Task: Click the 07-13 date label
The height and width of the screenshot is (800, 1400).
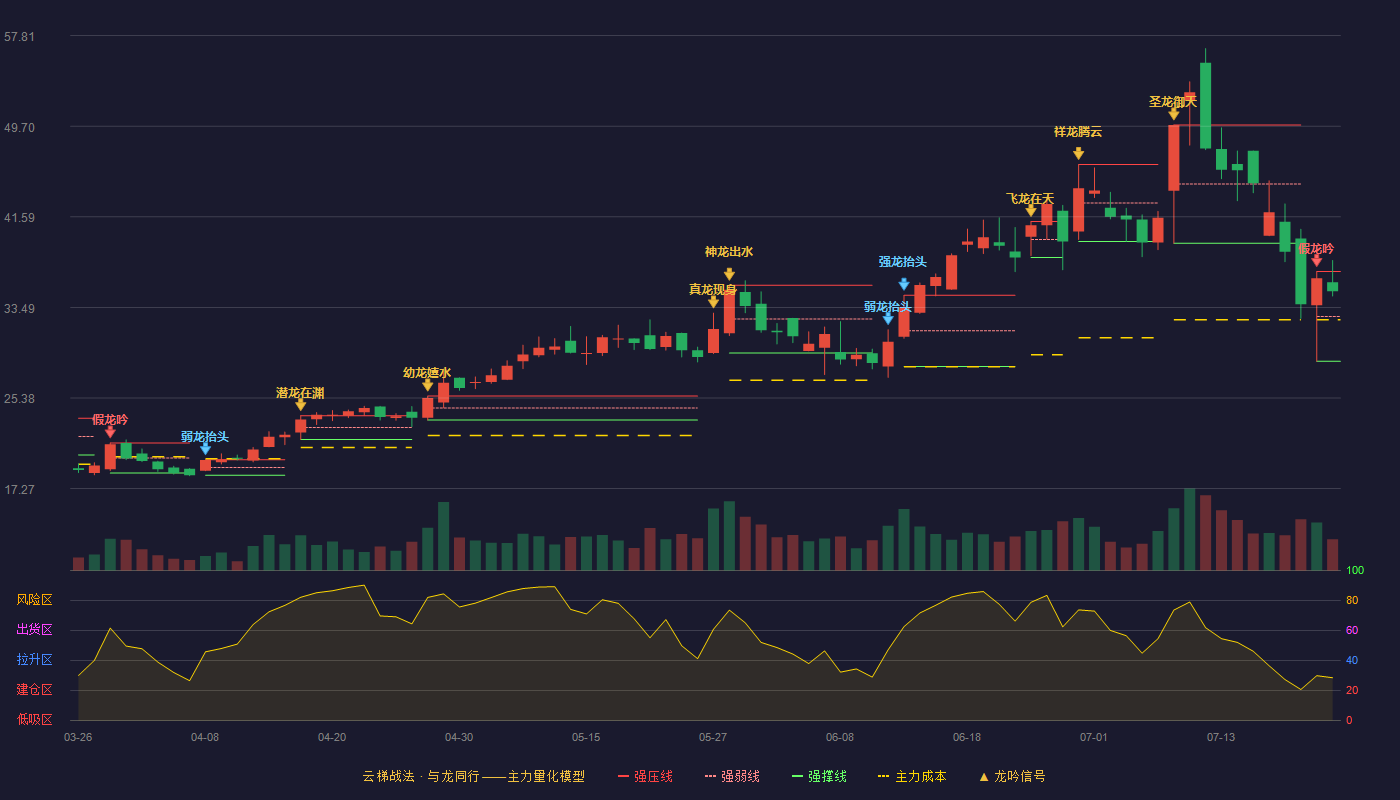Action: 1221,737
